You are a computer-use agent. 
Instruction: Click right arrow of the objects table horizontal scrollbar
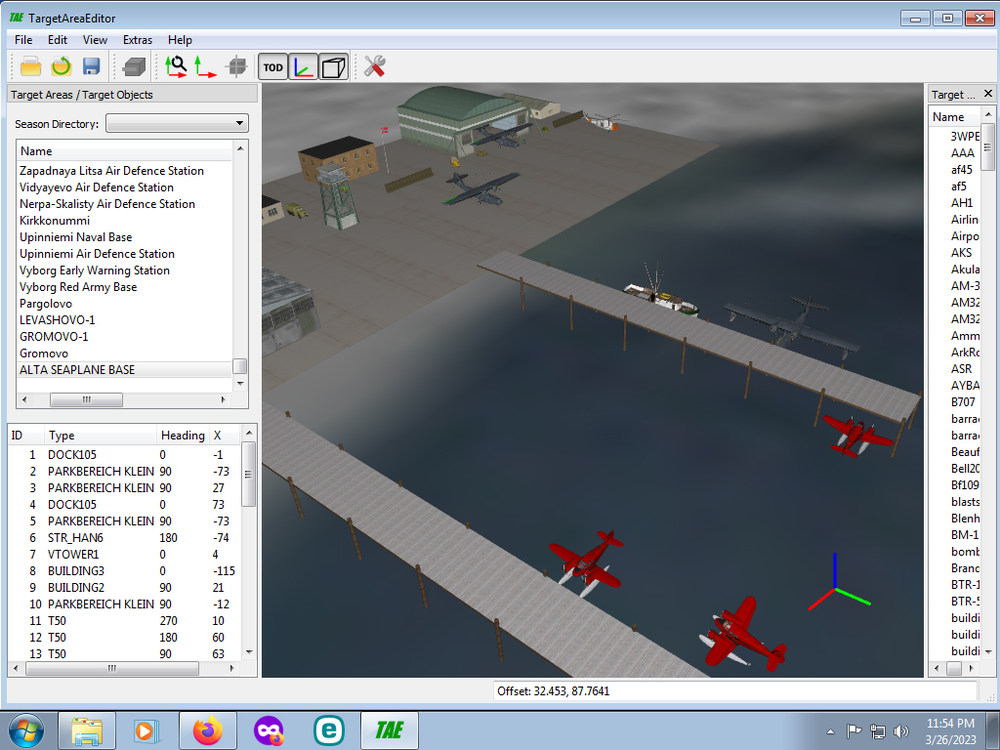pyautogui.click(x=232, y=668)
